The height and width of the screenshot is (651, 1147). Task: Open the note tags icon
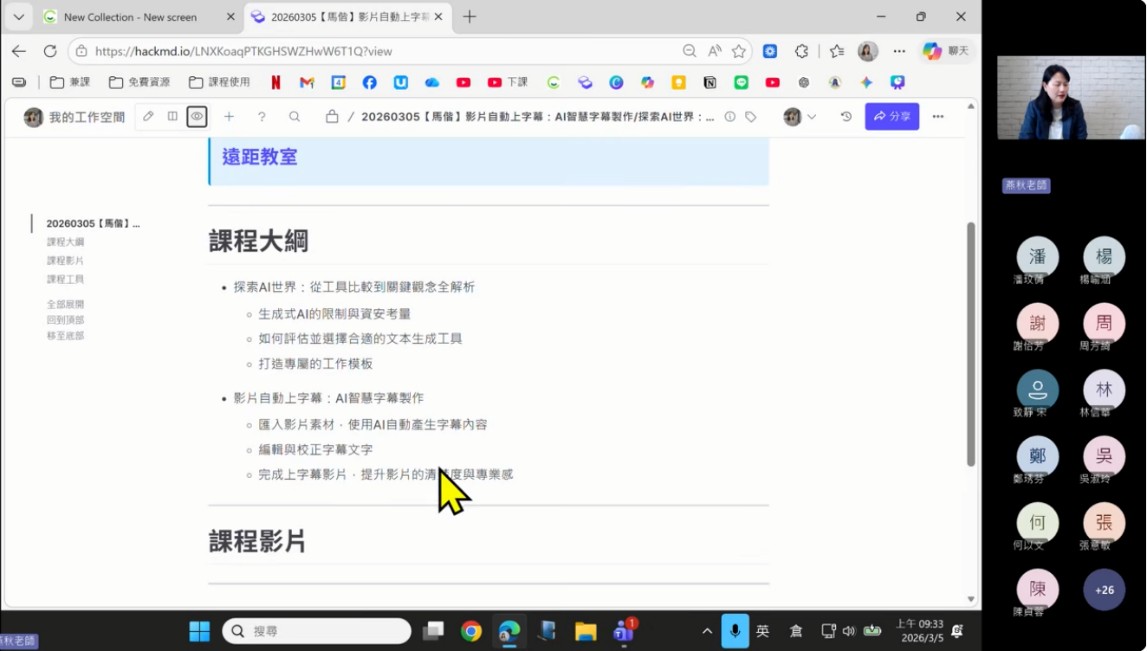pos(751,117)
